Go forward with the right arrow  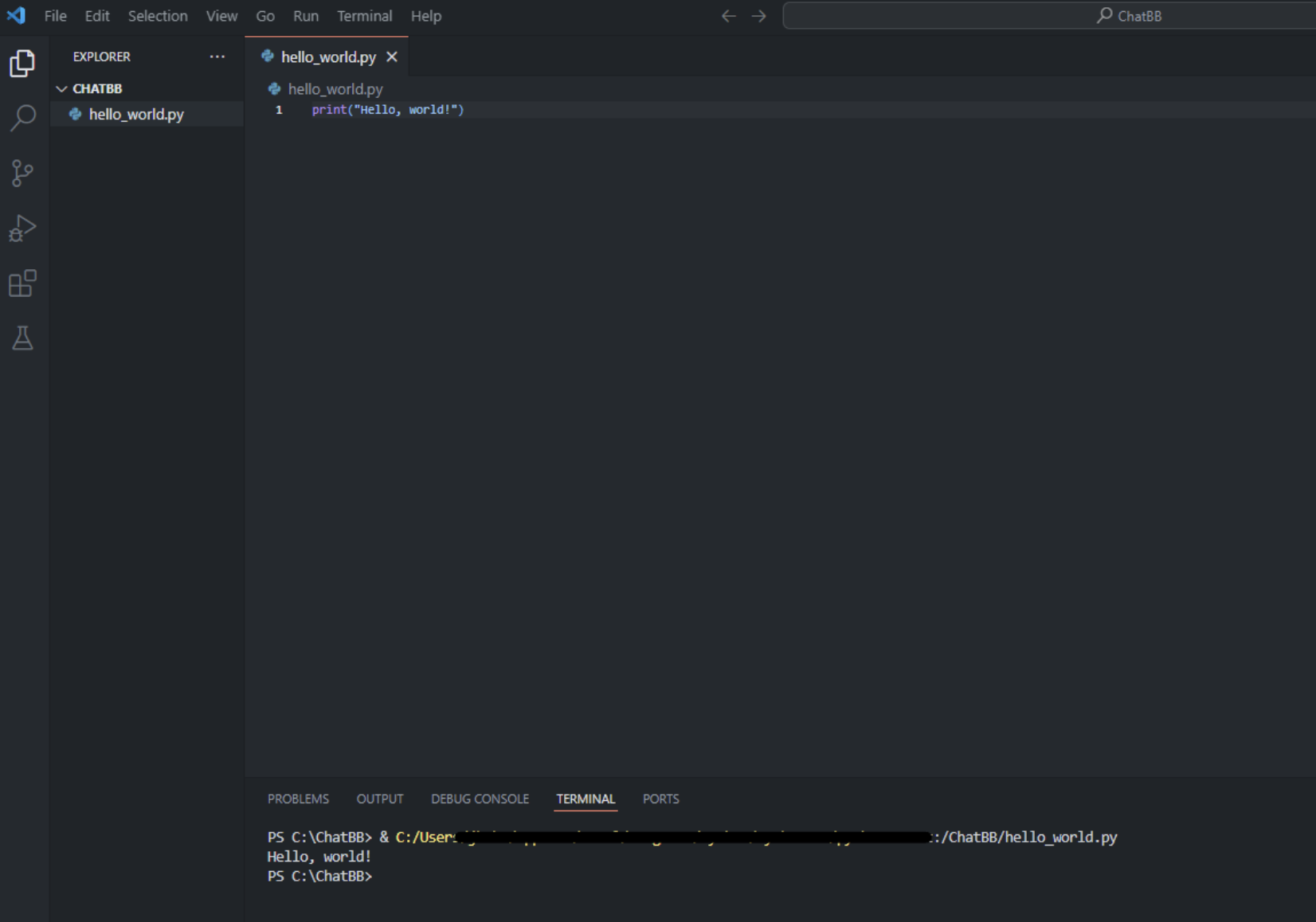[x=758, y=16]
